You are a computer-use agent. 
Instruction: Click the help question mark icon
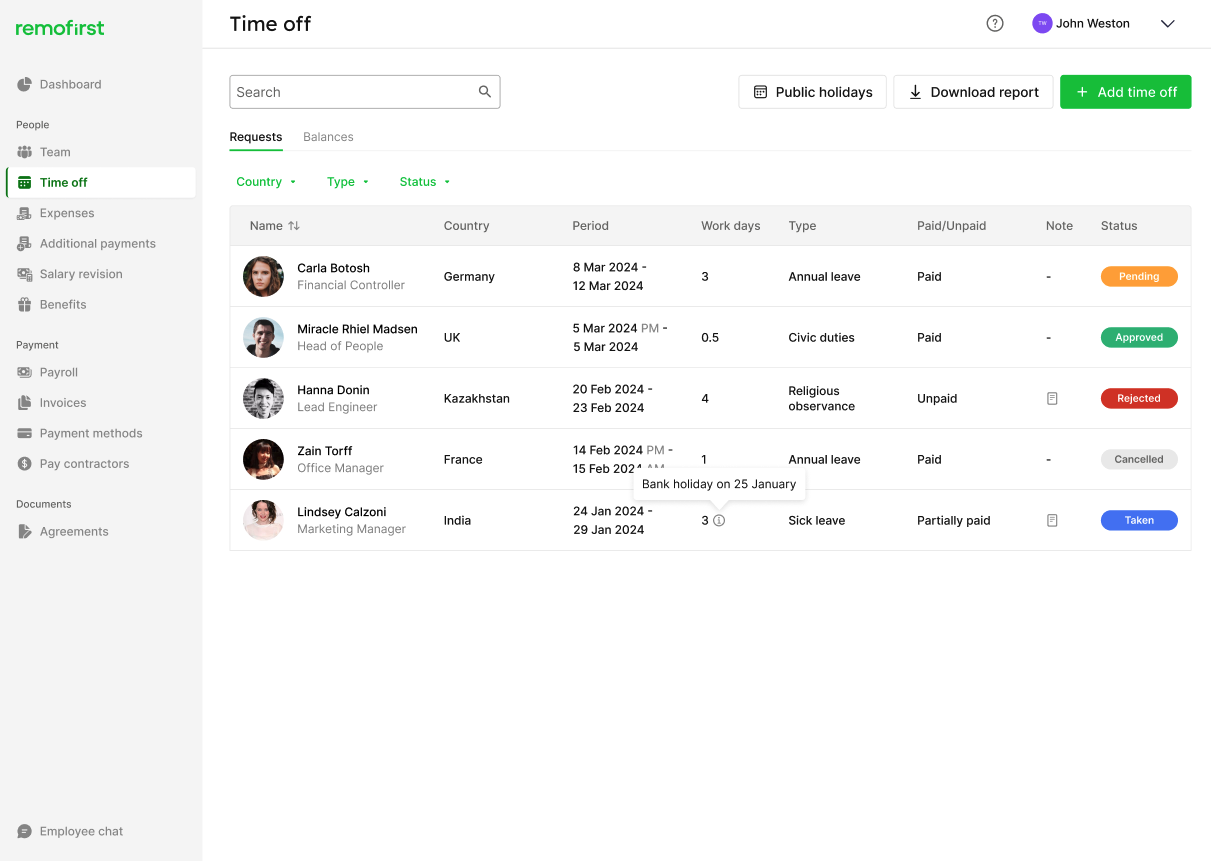(995, 24)
